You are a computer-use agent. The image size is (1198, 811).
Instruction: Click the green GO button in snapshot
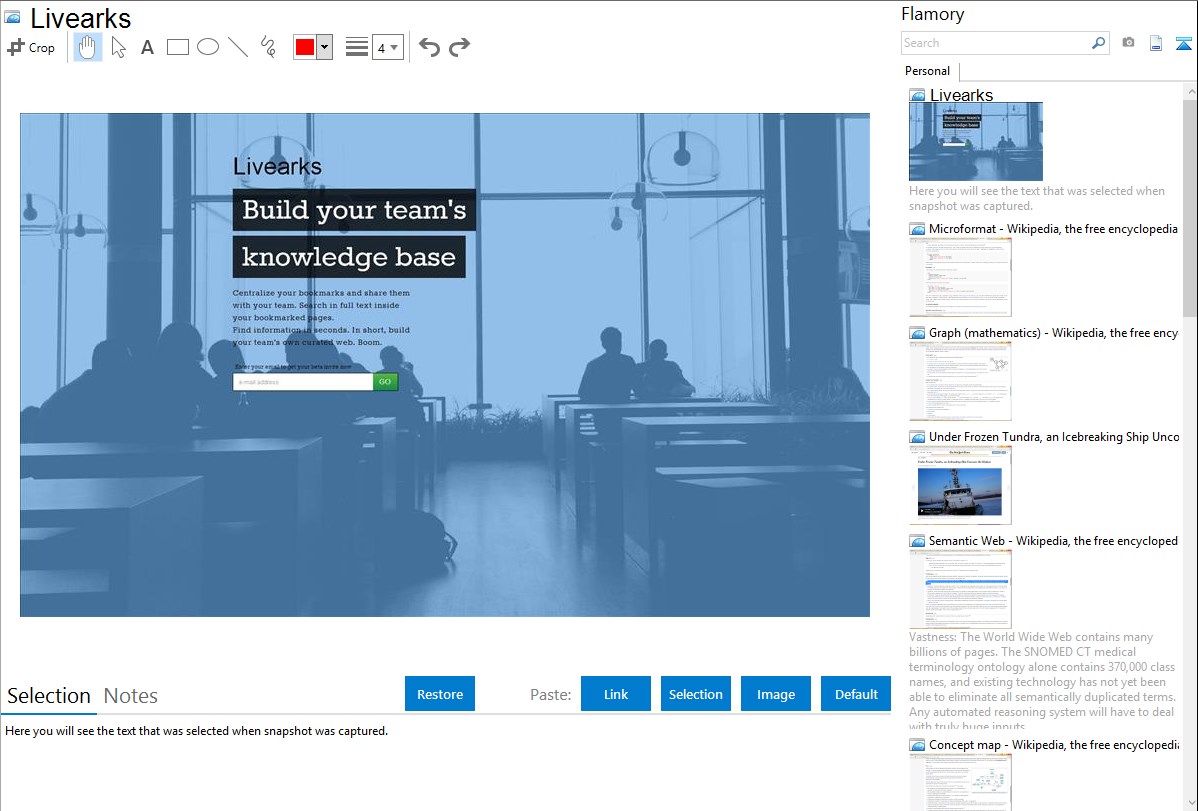385,381
